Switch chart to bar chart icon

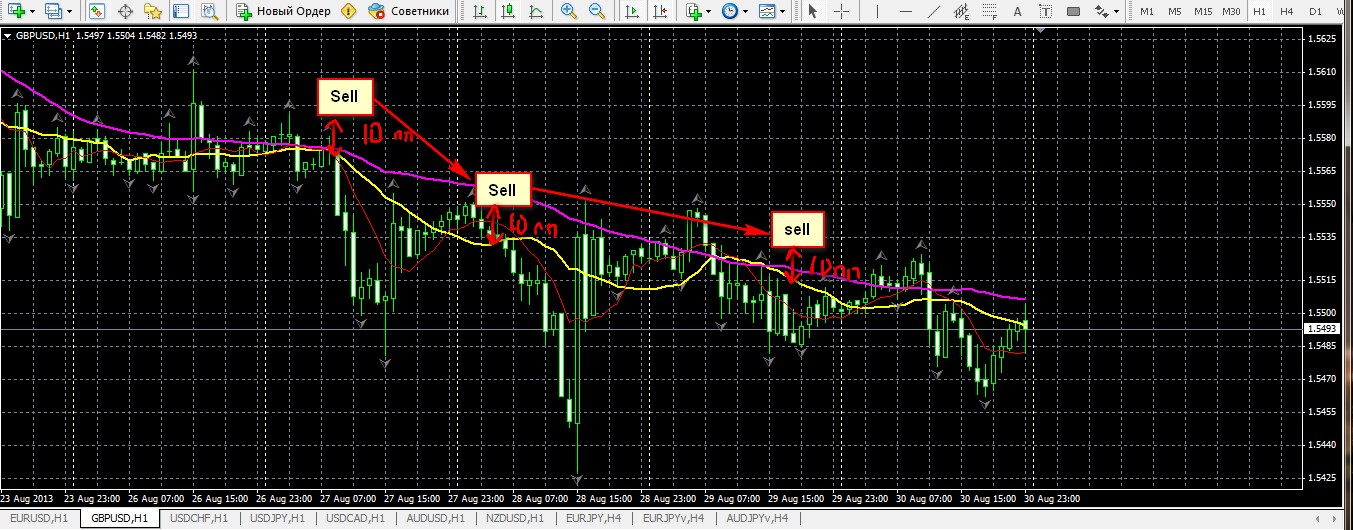coord(481,12)
